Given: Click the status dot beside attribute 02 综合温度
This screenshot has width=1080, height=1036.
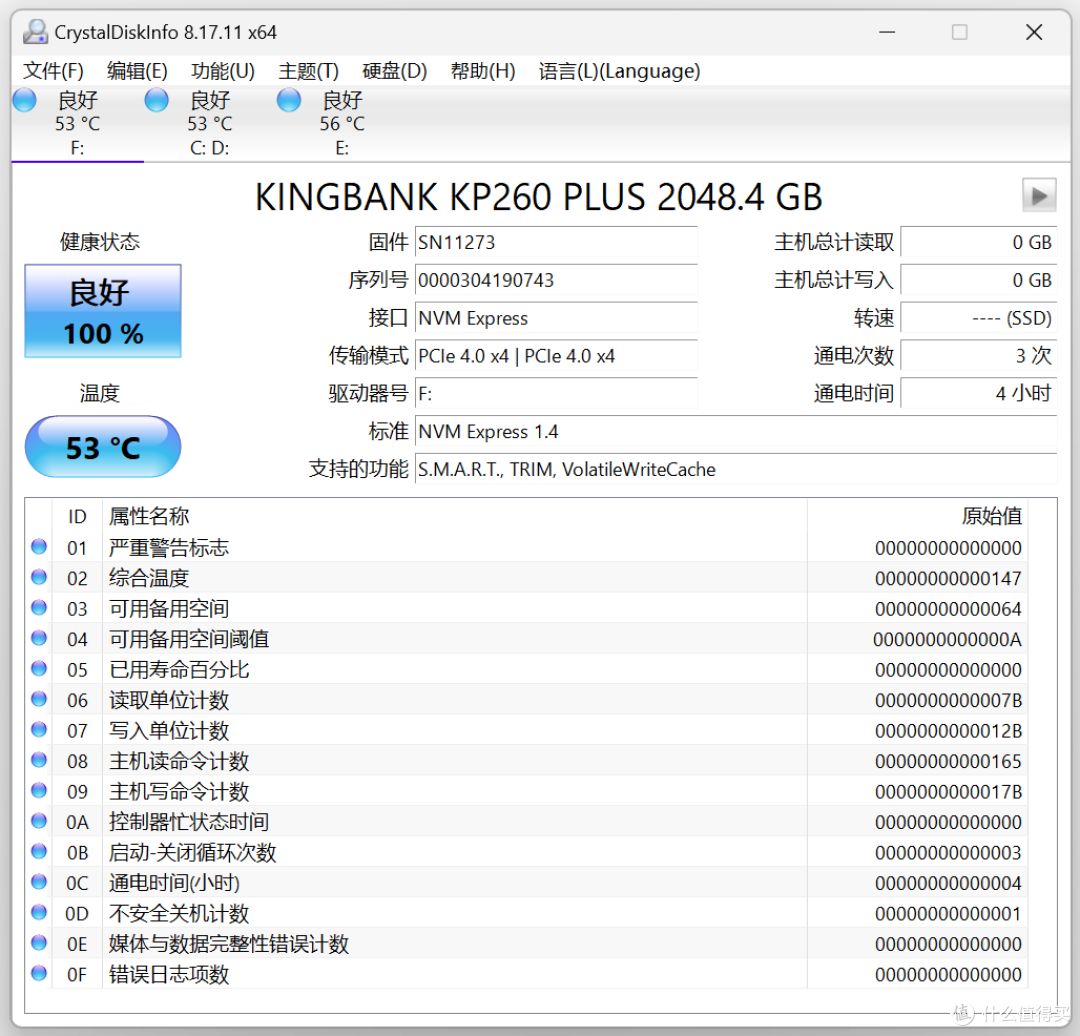Looking at the screenshot, I should (38, 577).
